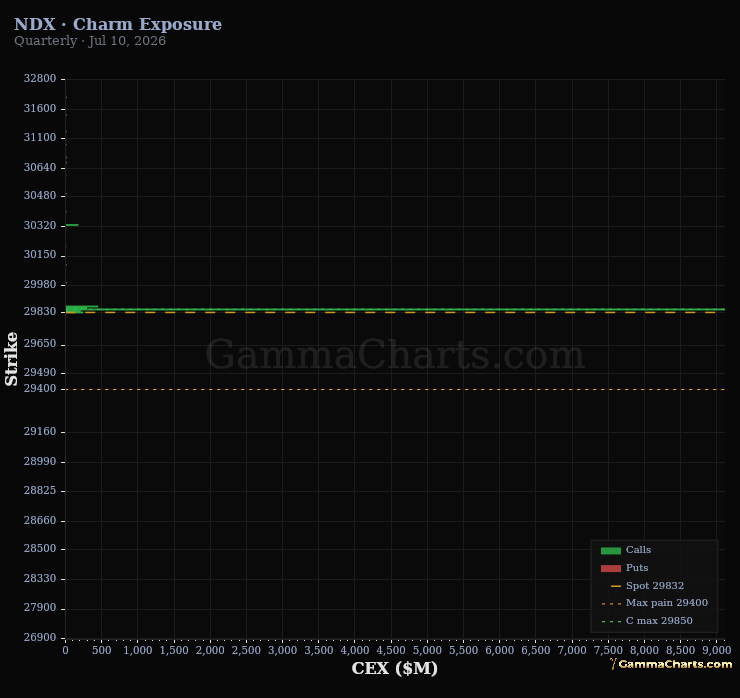This screenshot has width=740, height=698.
Task: Toggle the C max 29850 legend entry
Action: point(647,621)
